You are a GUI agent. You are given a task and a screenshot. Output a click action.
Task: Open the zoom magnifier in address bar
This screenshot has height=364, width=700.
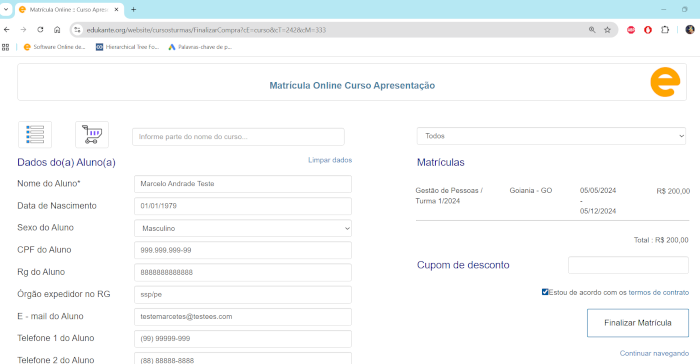592,30
